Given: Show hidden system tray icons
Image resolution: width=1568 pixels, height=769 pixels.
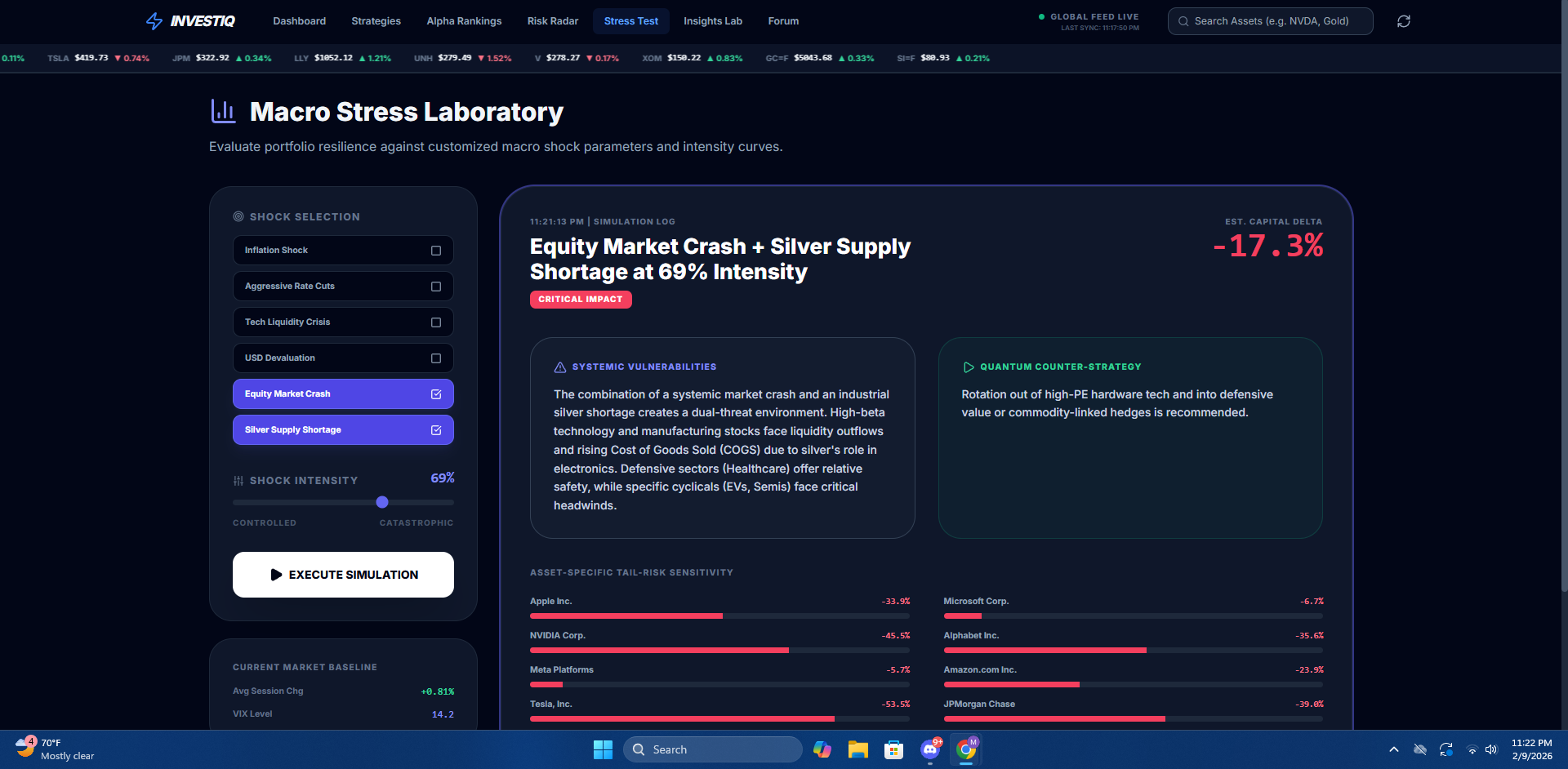Looking at the screenshot, I should pyautogui.click(x=1394, y=749).
